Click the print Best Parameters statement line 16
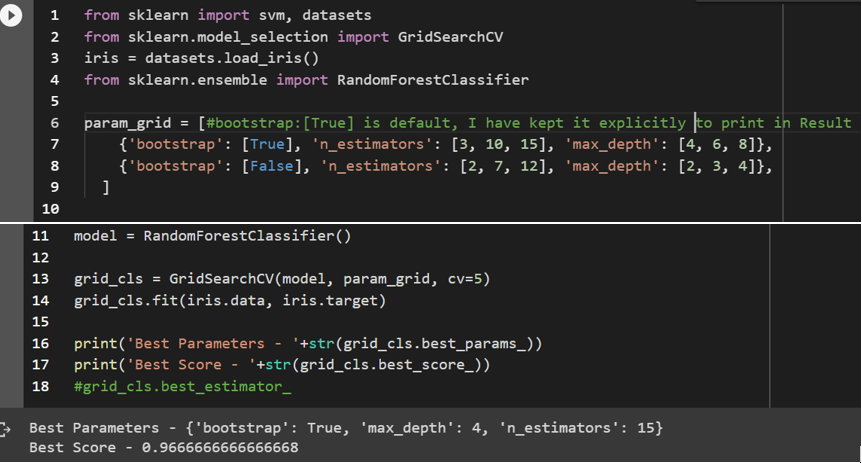This screenshot has width=862, height=463. tap(308, 344)
